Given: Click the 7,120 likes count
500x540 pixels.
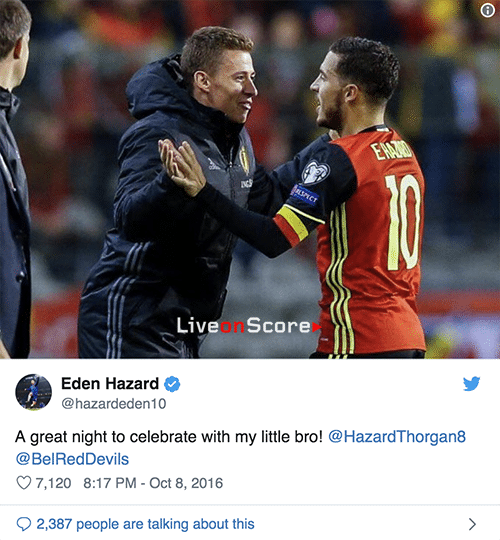Looking at the screenshot, I should click(53, 483).
